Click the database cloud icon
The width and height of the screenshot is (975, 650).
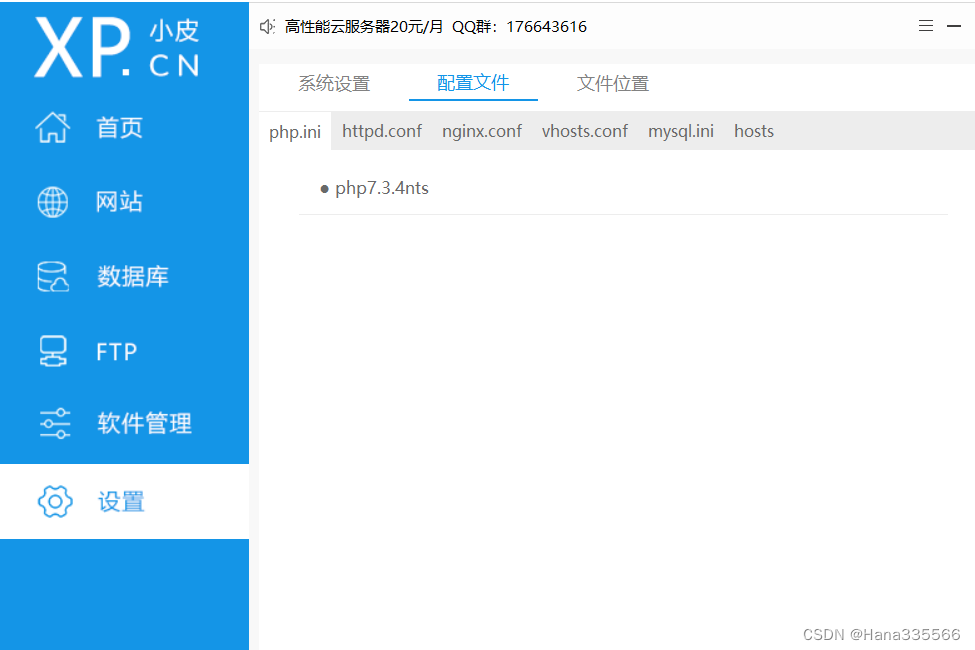pos(53,277)
